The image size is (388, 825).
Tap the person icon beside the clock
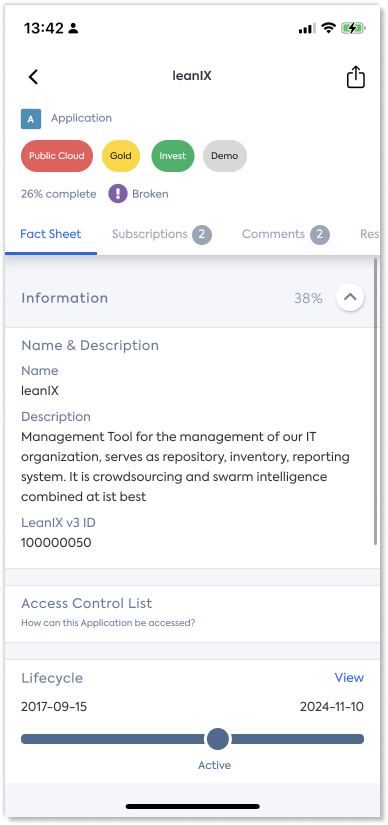(x=73, y=29)
